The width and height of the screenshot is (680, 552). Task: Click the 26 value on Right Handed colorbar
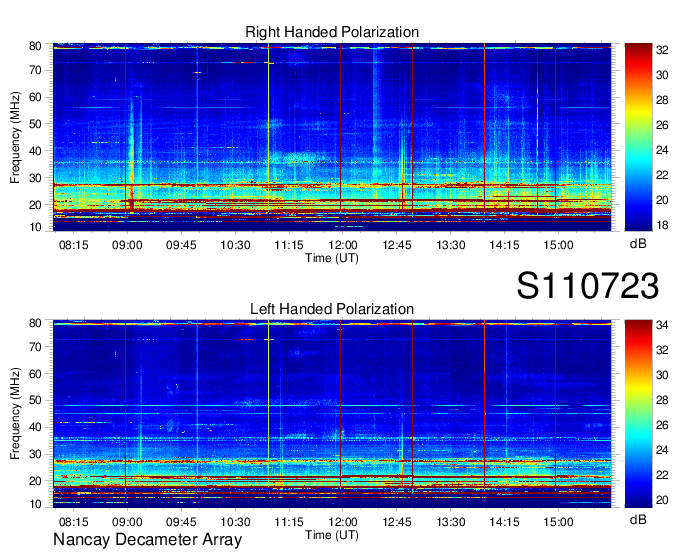point(662,125)
